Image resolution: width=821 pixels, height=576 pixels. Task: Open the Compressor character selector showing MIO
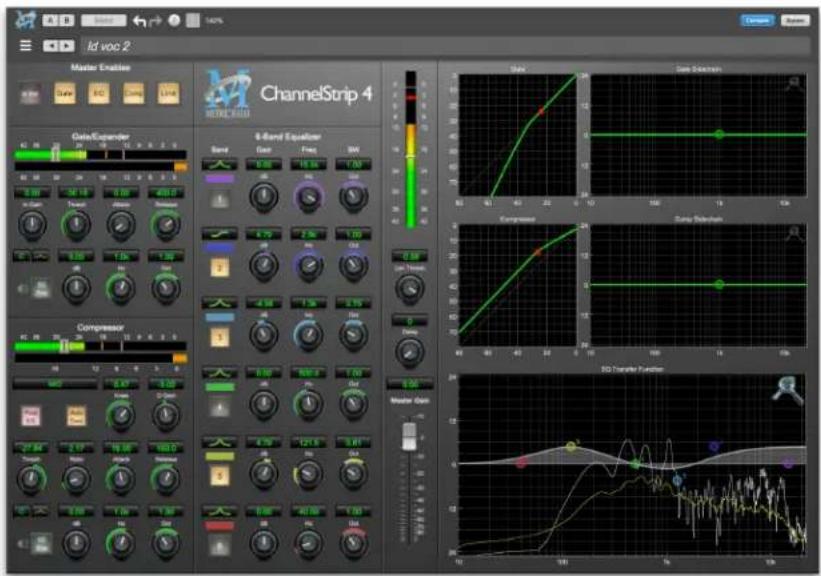55,384
